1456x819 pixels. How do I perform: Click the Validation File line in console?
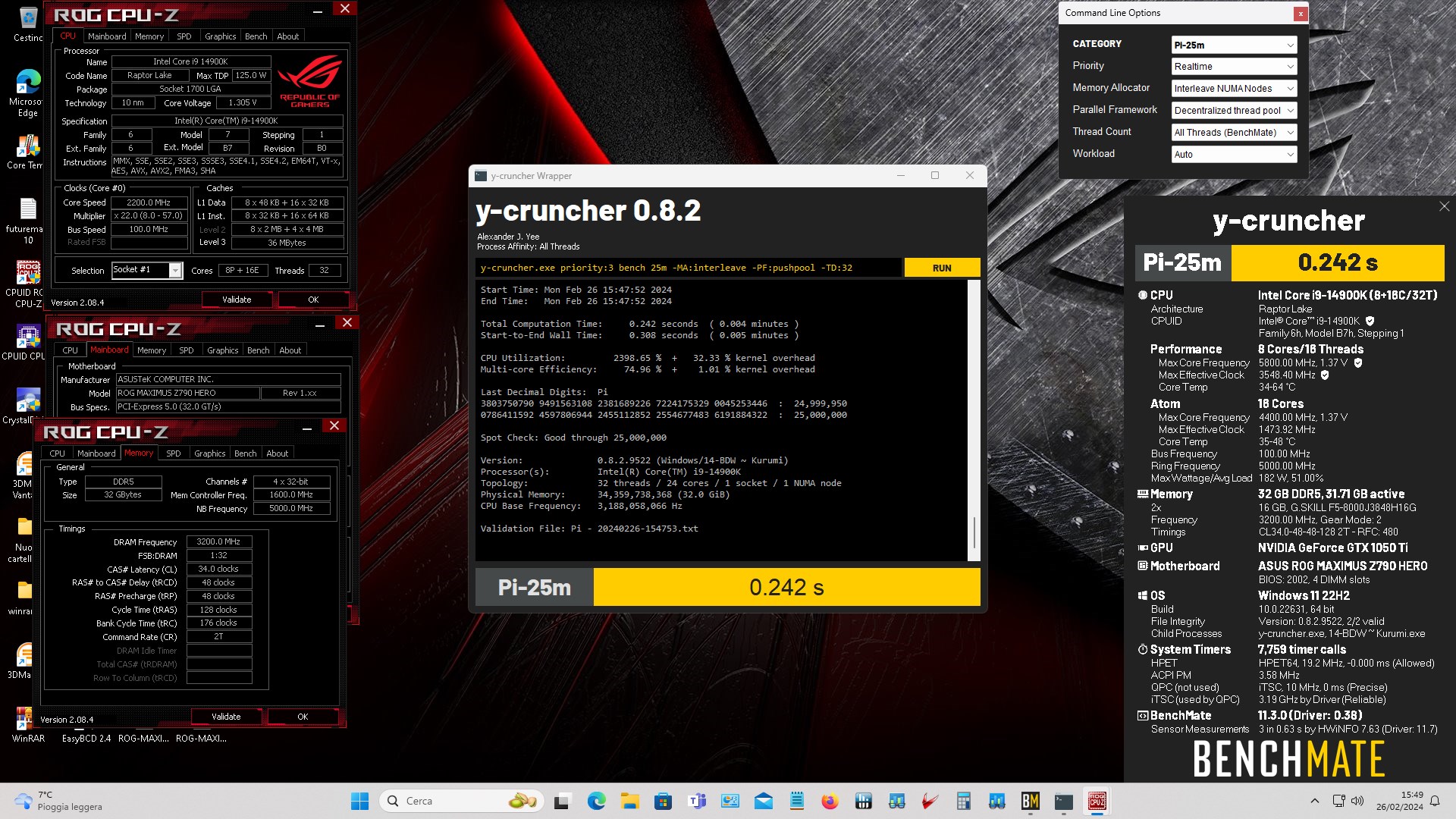pos(589,529)
